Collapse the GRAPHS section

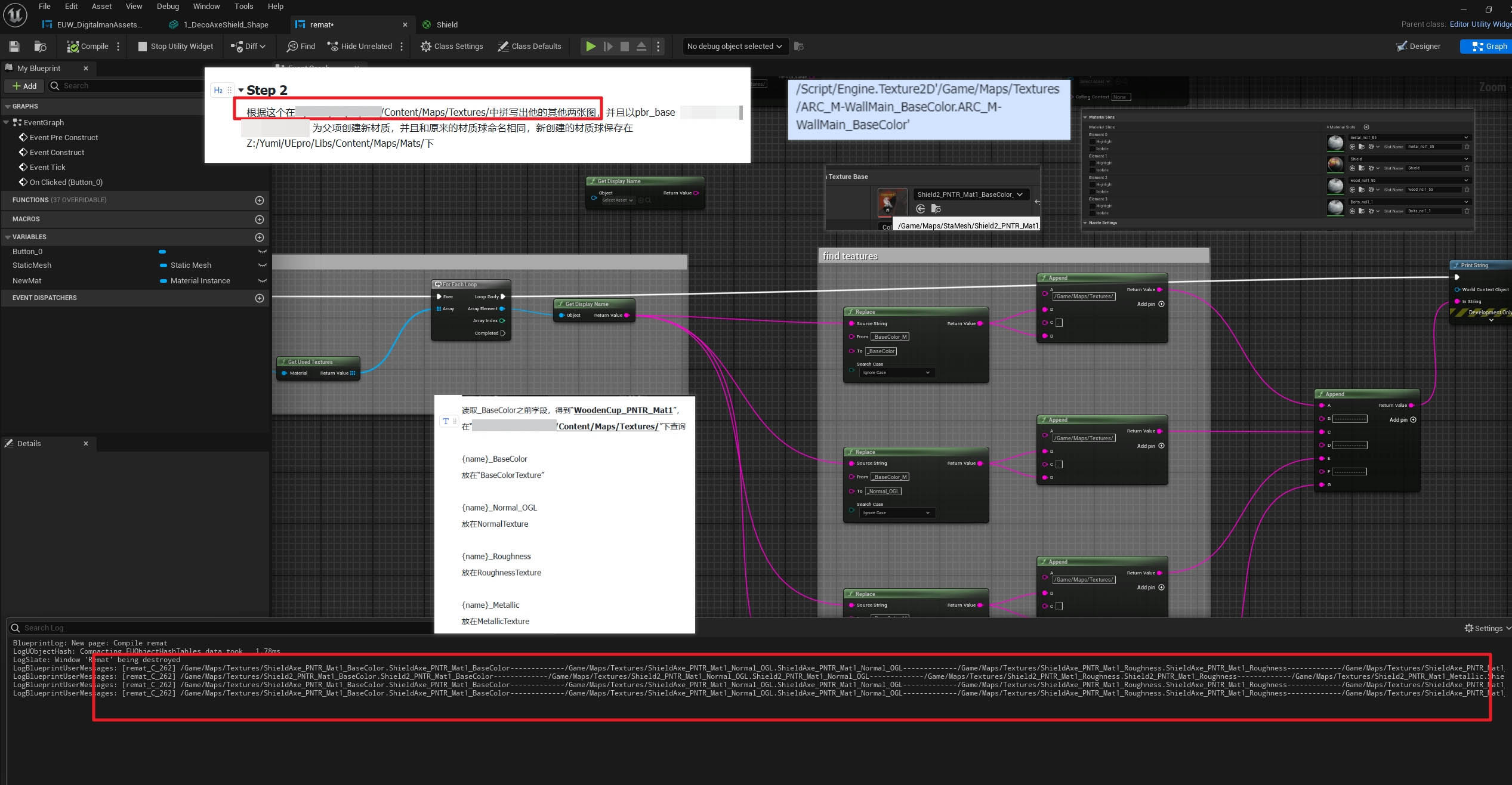pos(8,106)
